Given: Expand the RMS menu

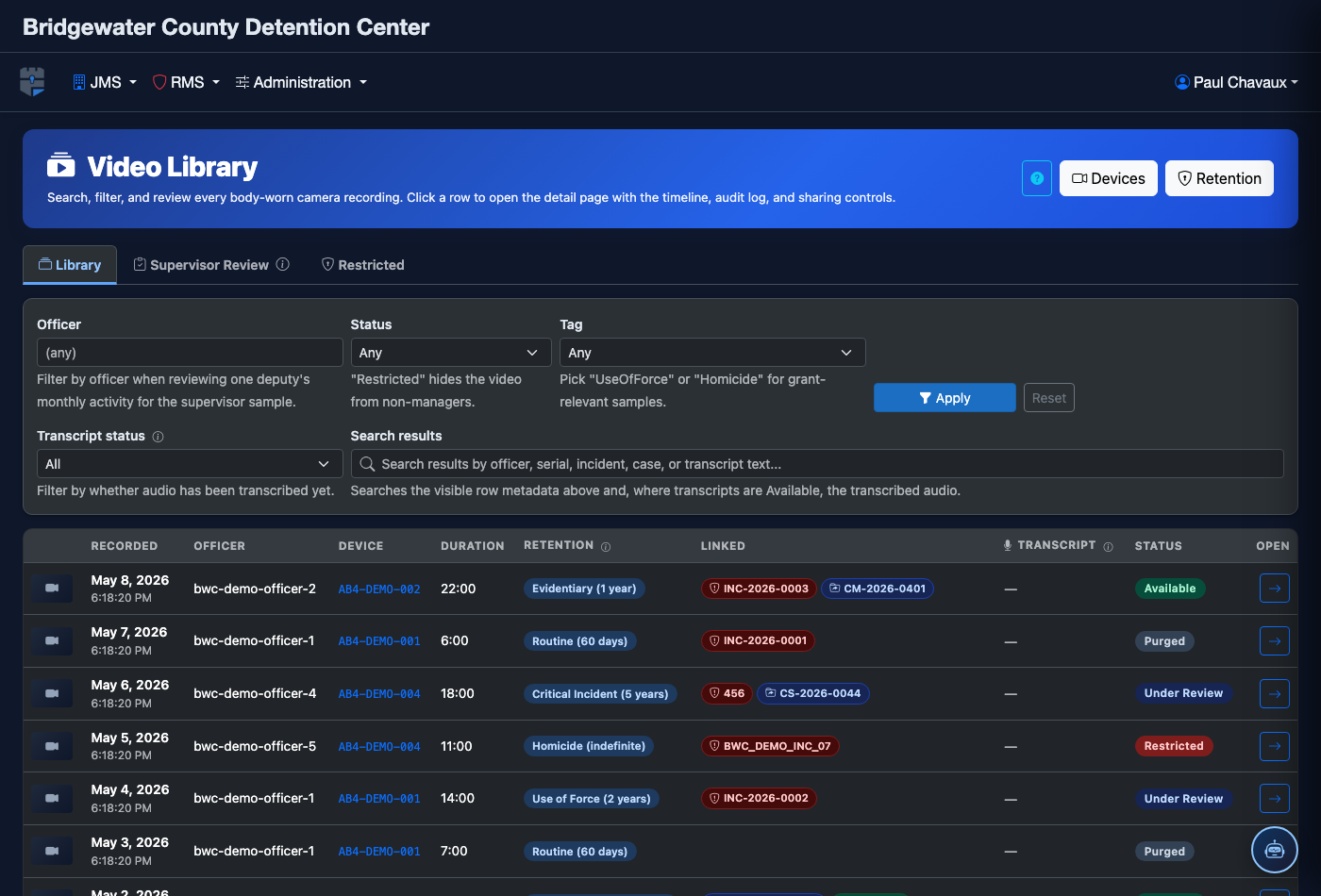Looking at the screenshot, I should click(x=187, y=82).
